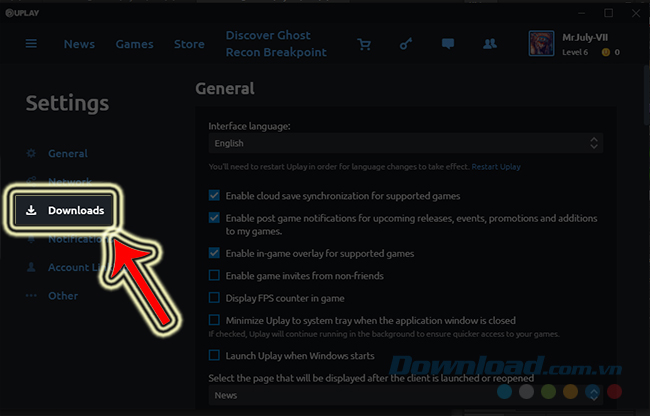Go to the Store tab
Viewport: 650px width, 416px height.
pyautogui.click(x=189, y=44)
